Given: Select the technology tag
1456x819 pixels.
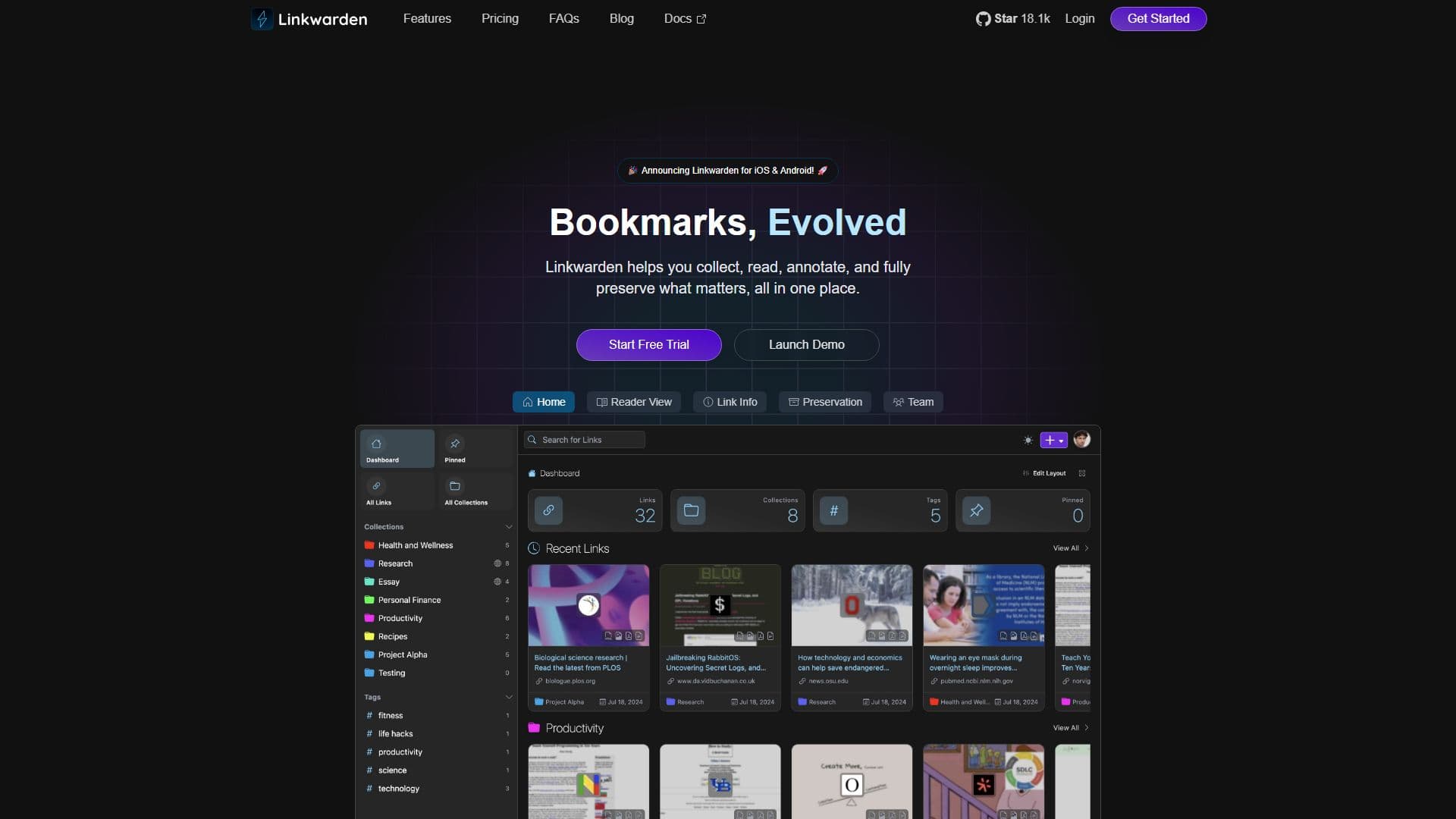Looking at the screenshot, I should pyautogui.click(x=436, y=788).
